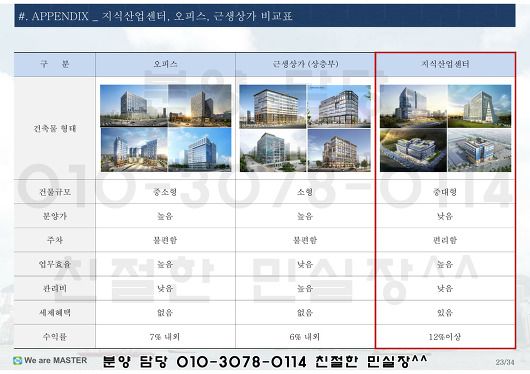Click 분양가 value 낮음 under 지식산업센터
This screenshot has width=530, height=374.
tap(445, 216)
